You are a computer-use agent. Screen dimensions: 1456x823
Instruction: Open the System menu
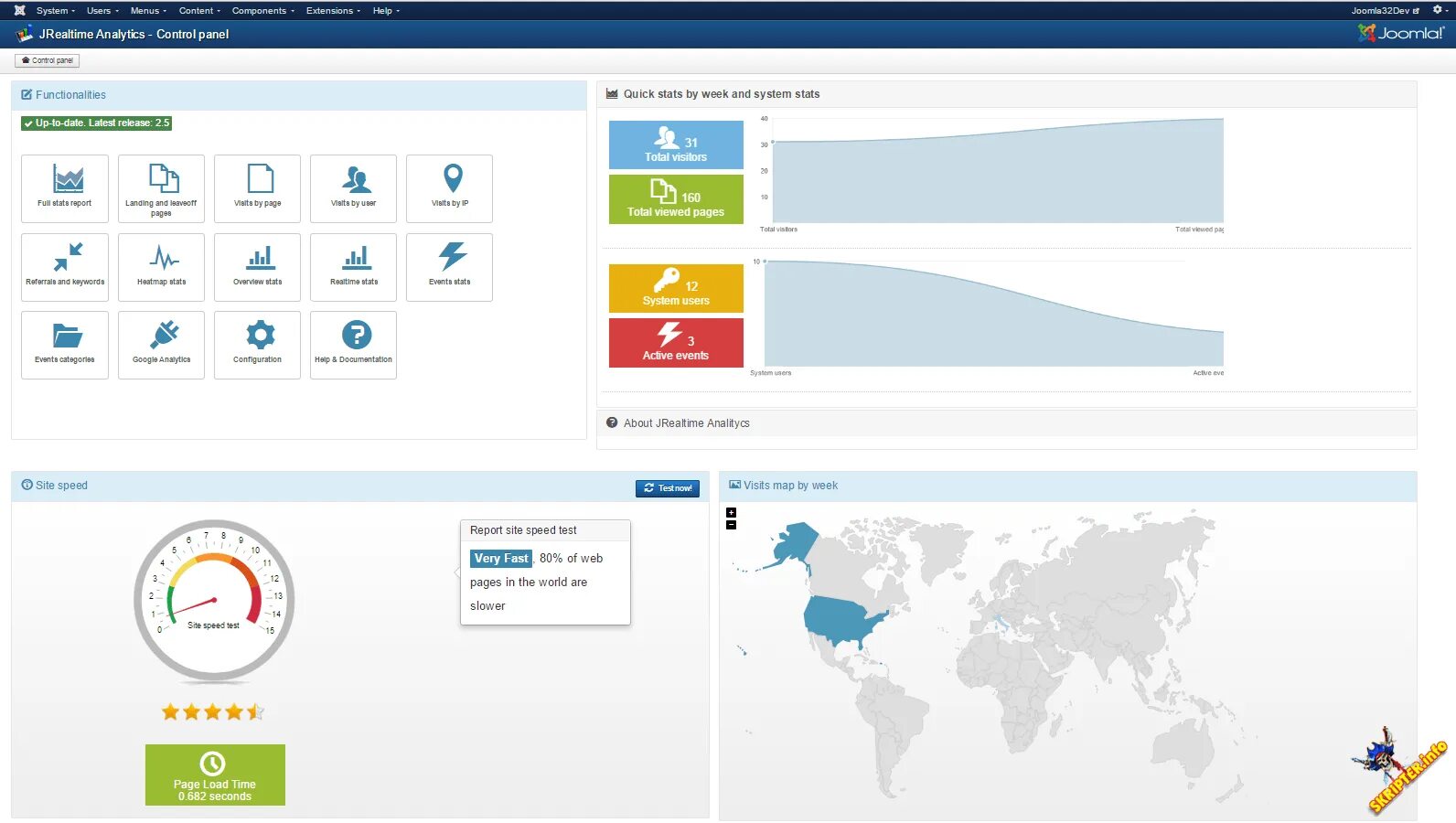[55, 11]
